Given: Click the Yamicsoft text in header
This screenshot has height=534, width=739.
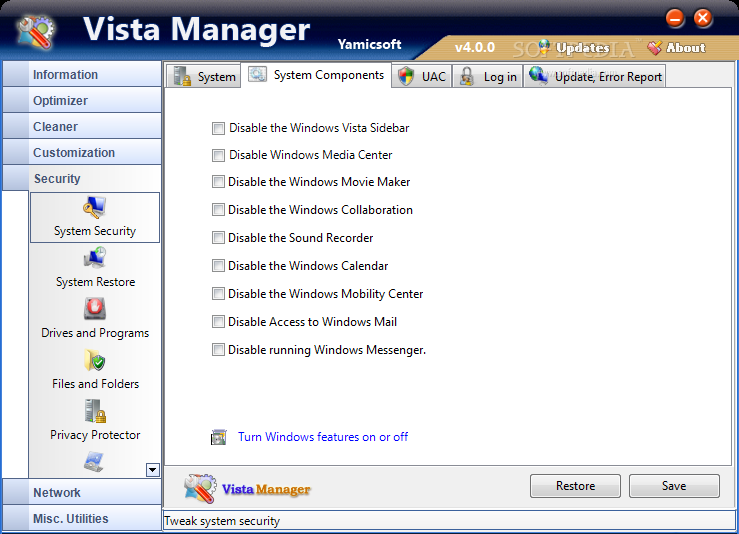Looking at the screenshot, I should [369, 45].
